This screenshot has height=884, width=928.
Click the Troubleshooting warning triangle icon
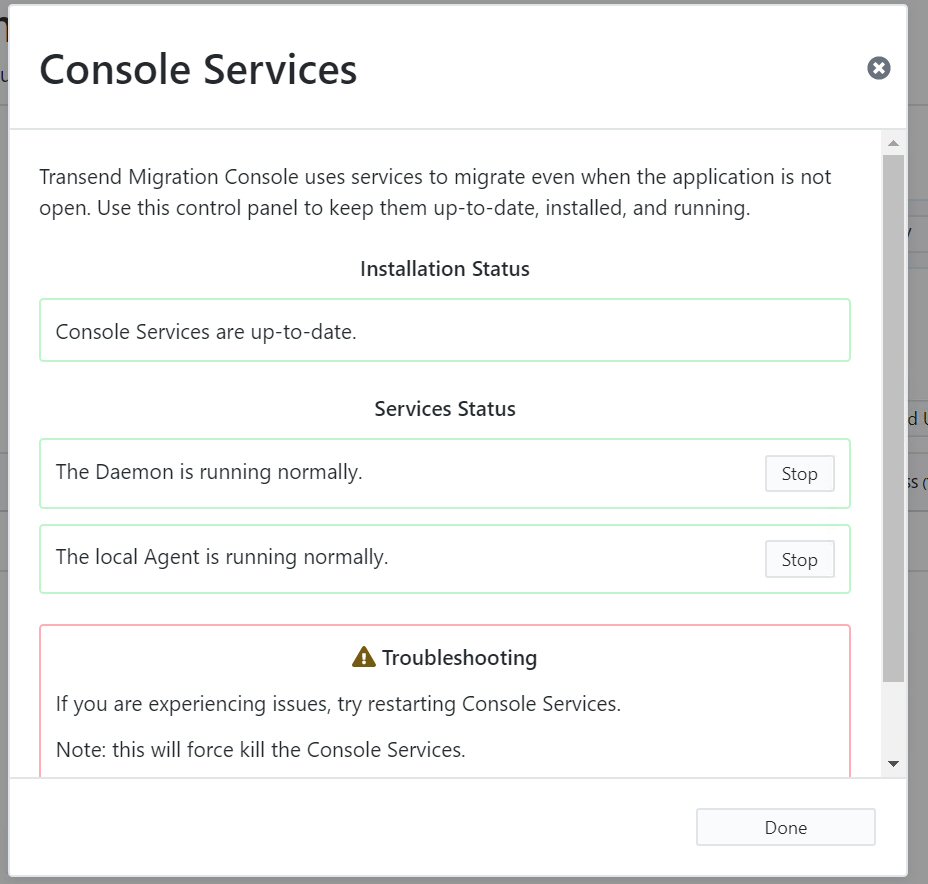point(363,657)
